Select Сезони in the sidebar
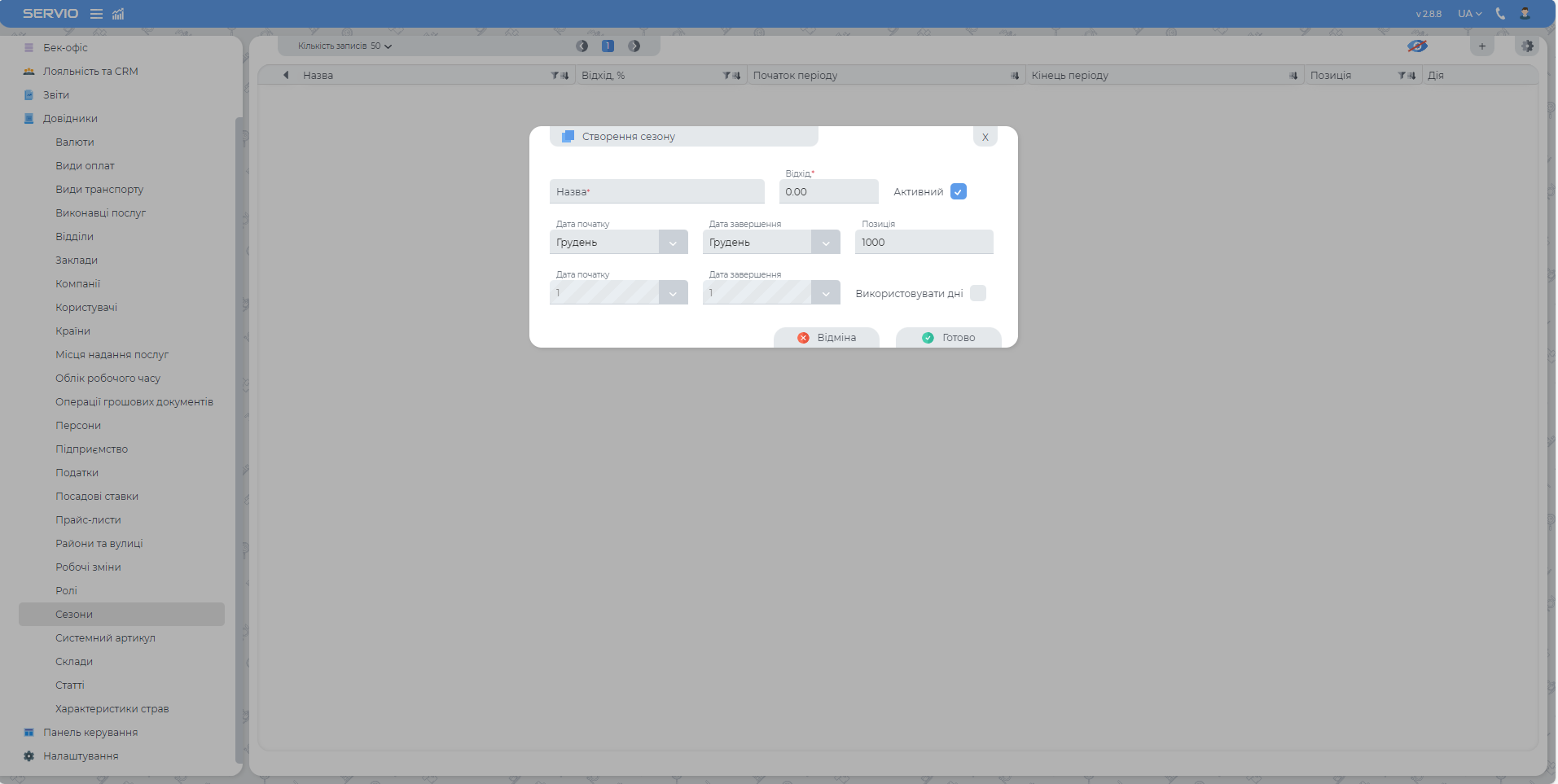 (x=74, y=615)
